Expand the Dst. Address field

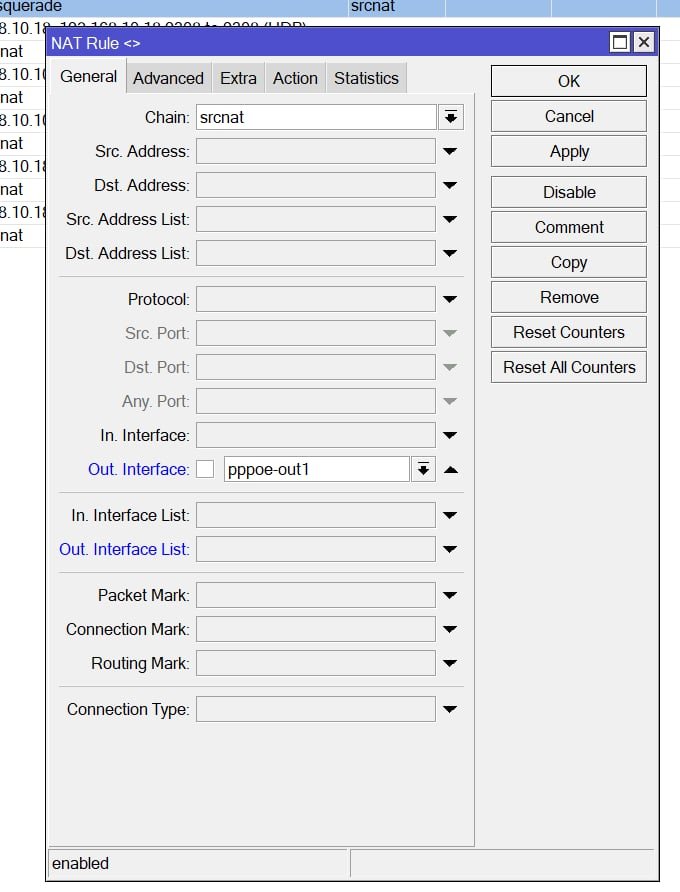(x=450, y=185)
